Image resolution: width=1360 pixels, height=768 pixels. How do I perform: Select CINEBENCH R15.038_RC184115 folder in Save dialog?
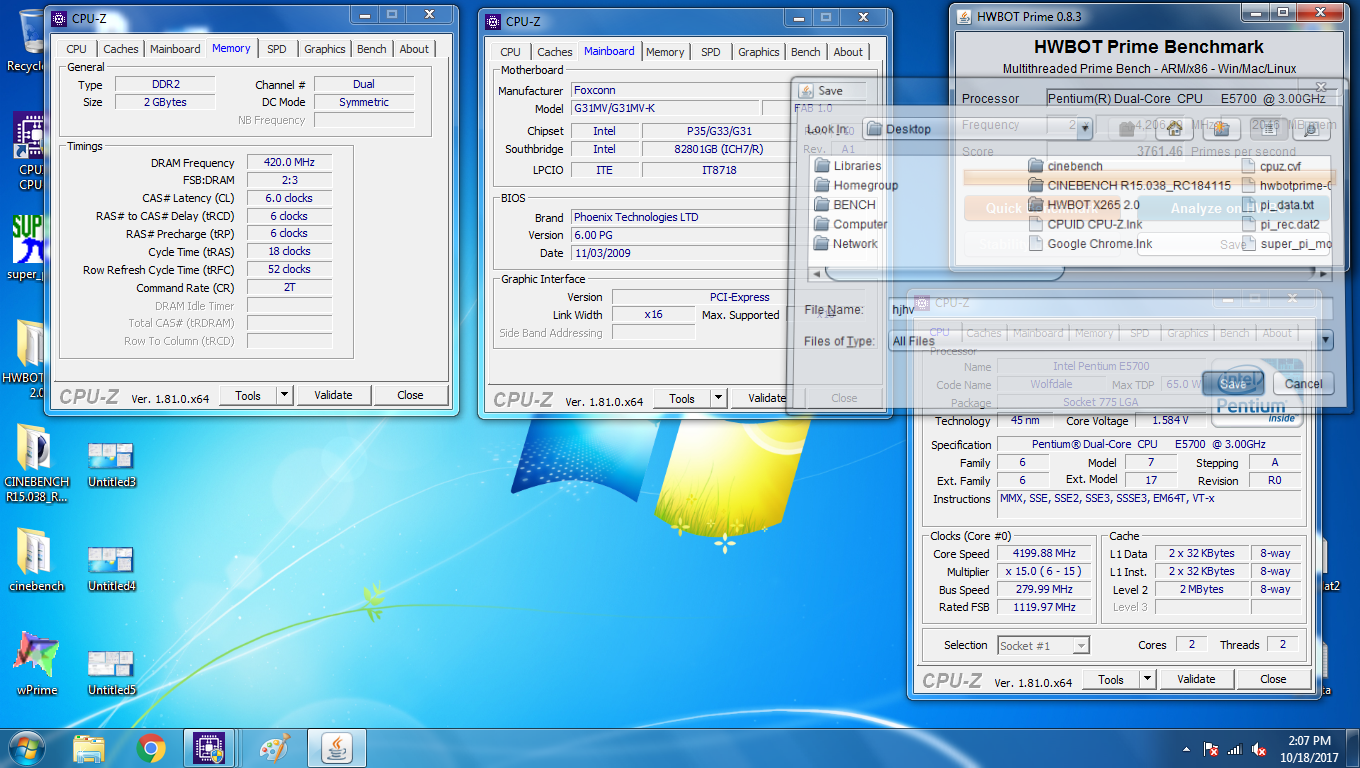[1129, 185]
